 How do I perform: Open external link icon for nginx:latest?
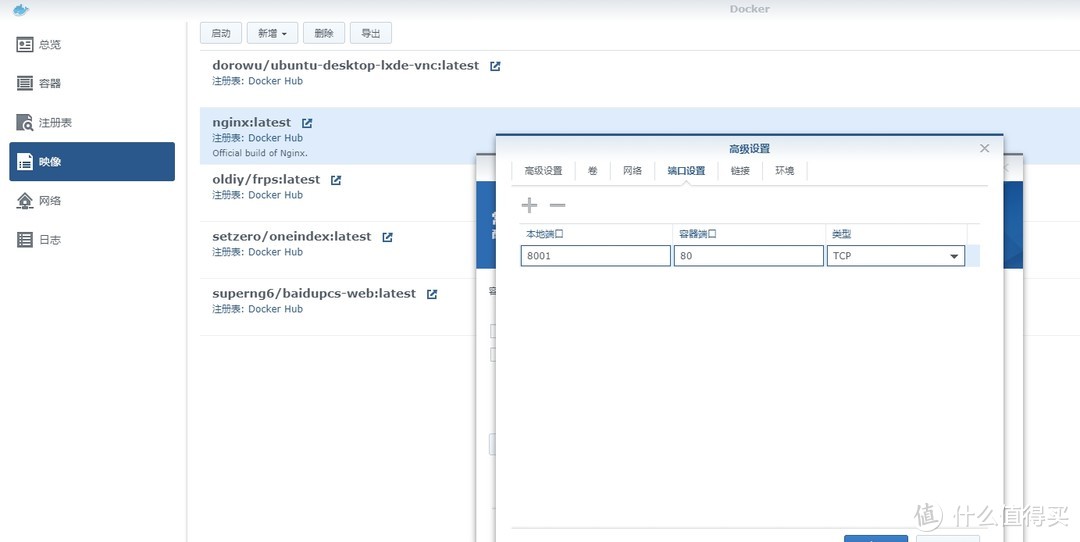coord(307,123)
